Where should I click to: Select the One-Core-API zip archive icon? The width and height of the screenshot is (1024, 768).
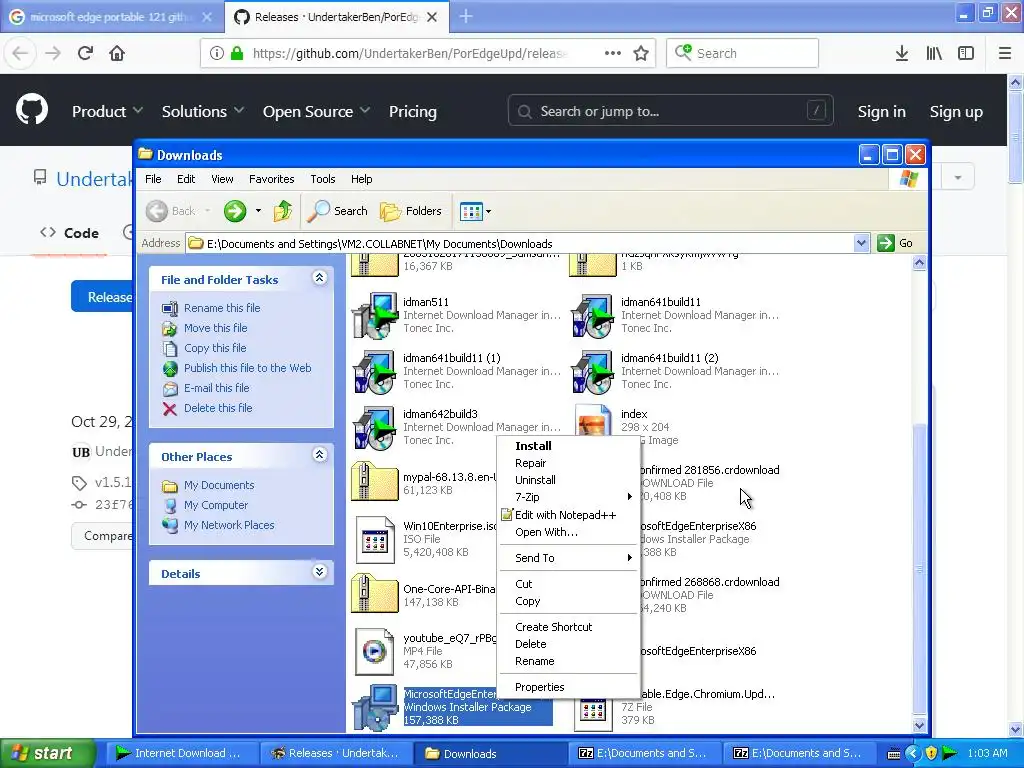pyautogui.click(x=375, y=594)
